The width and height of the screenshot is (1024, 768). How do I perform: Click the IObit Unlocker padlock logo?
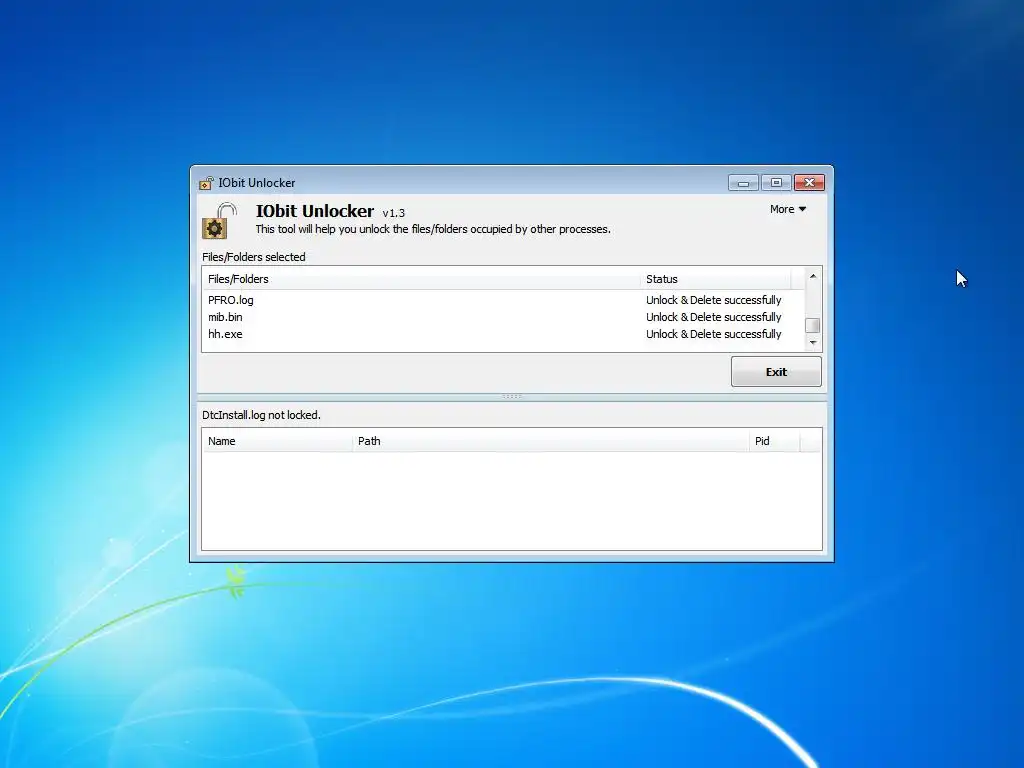pos(220,221)
